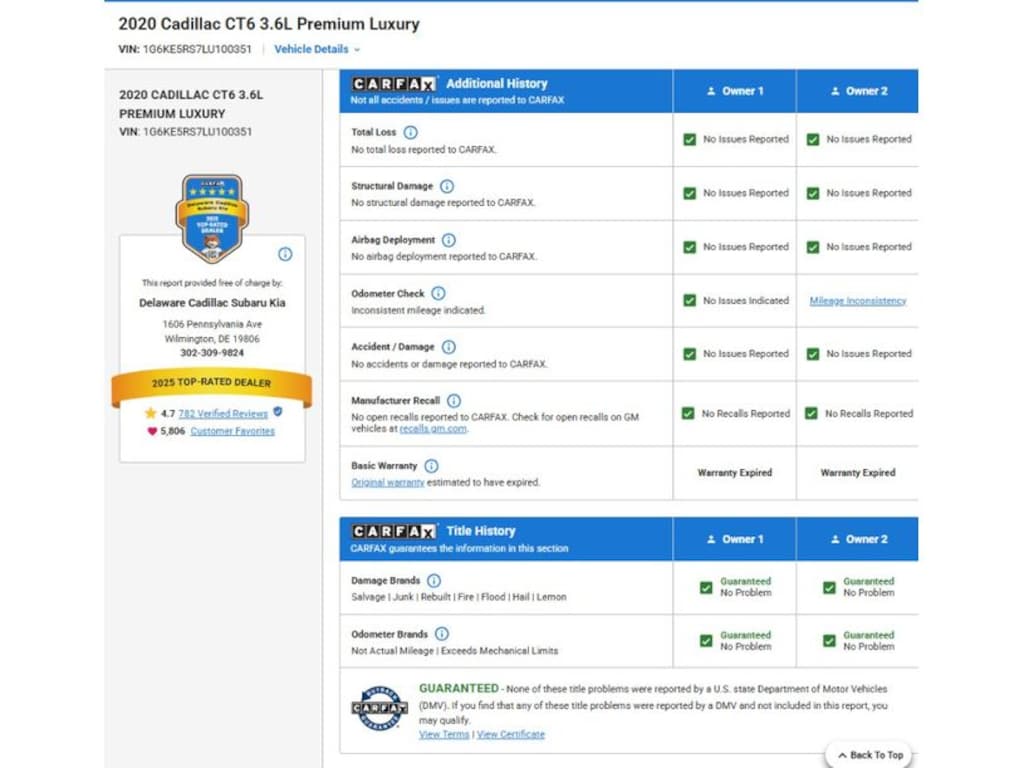Open the 782 Verified Reviews link
The image size is (1024, 768).
223,414
